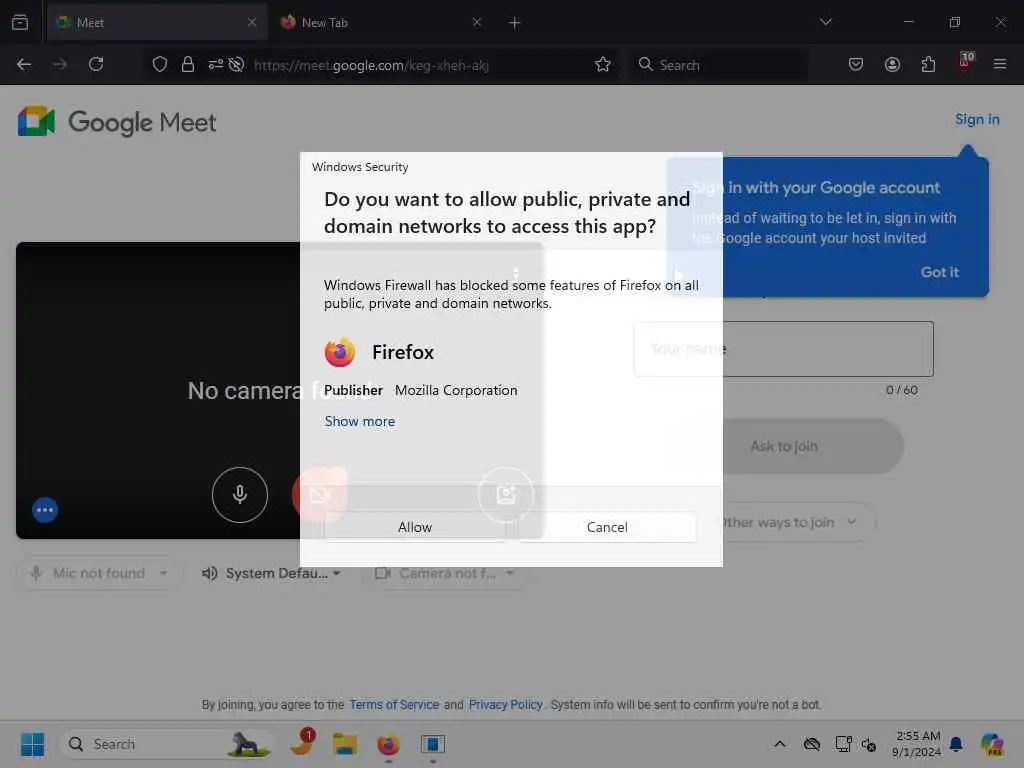Click the Your name input field
Viewport: 1024px width, 768px height.
784,349
